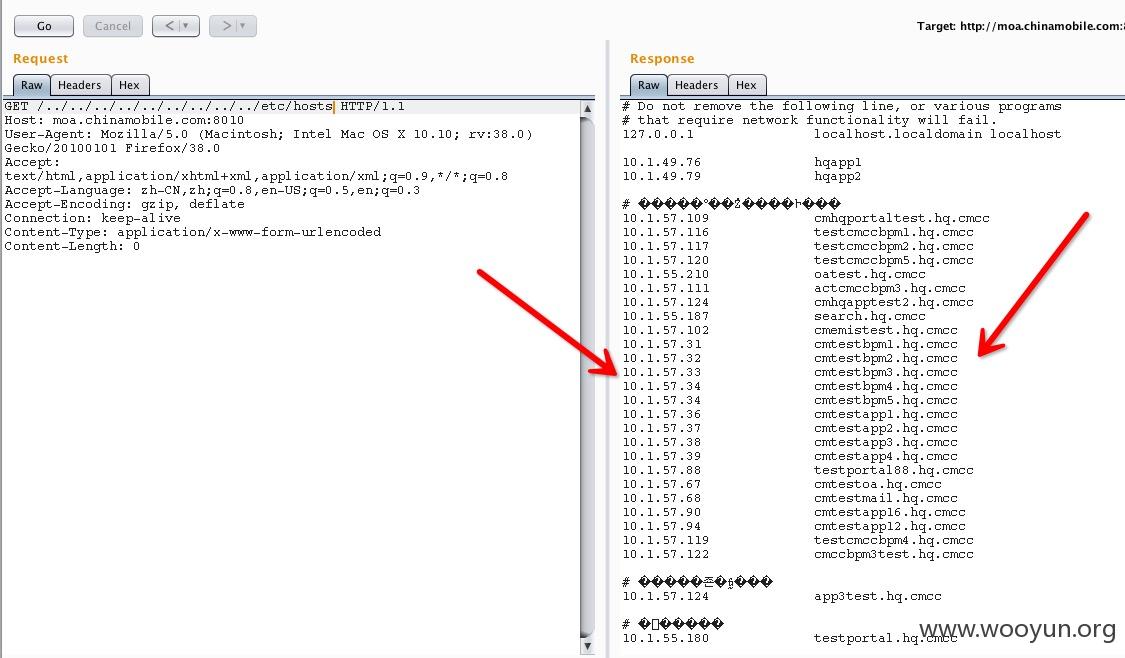Screen dimensions: 1125x658
Task: Click the request scrollbar up arrow
Action: (588, 108)
